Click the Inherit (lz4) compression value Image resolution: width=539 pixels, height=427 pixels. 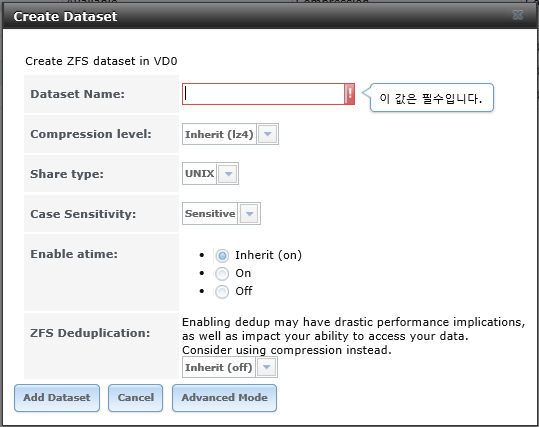[219, 134]
